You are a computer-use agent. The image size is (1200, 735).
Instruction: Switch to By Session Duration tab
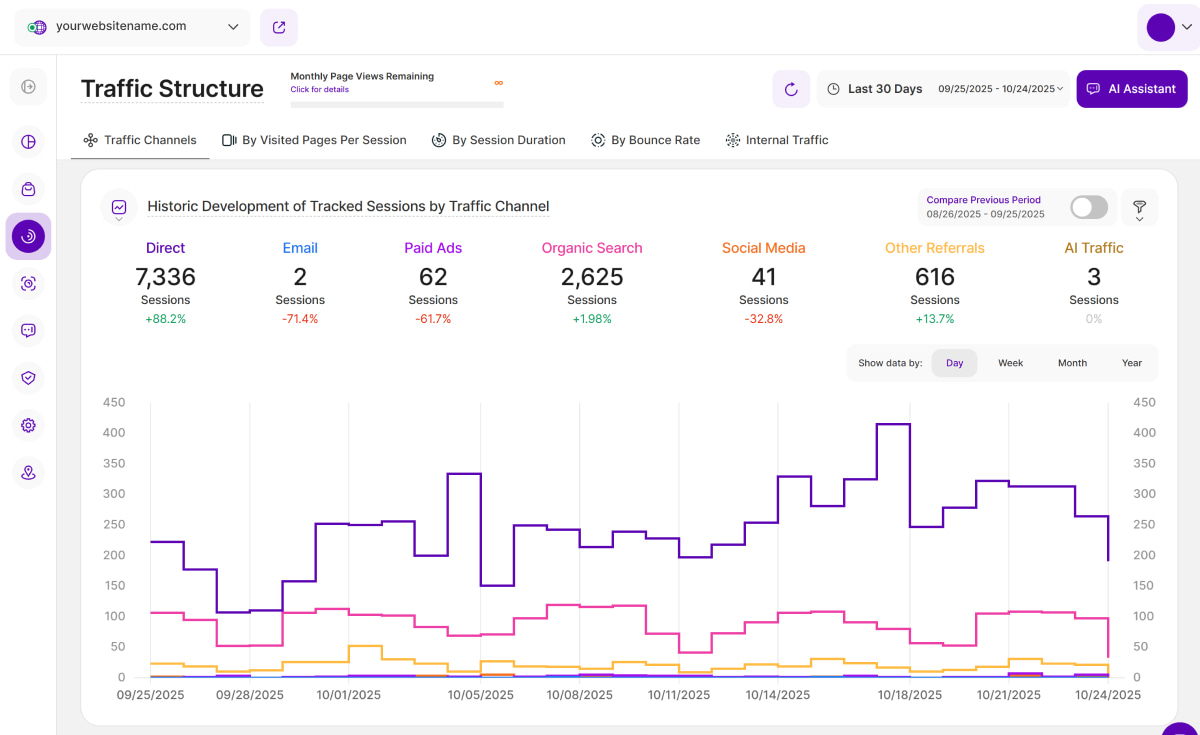498,140
